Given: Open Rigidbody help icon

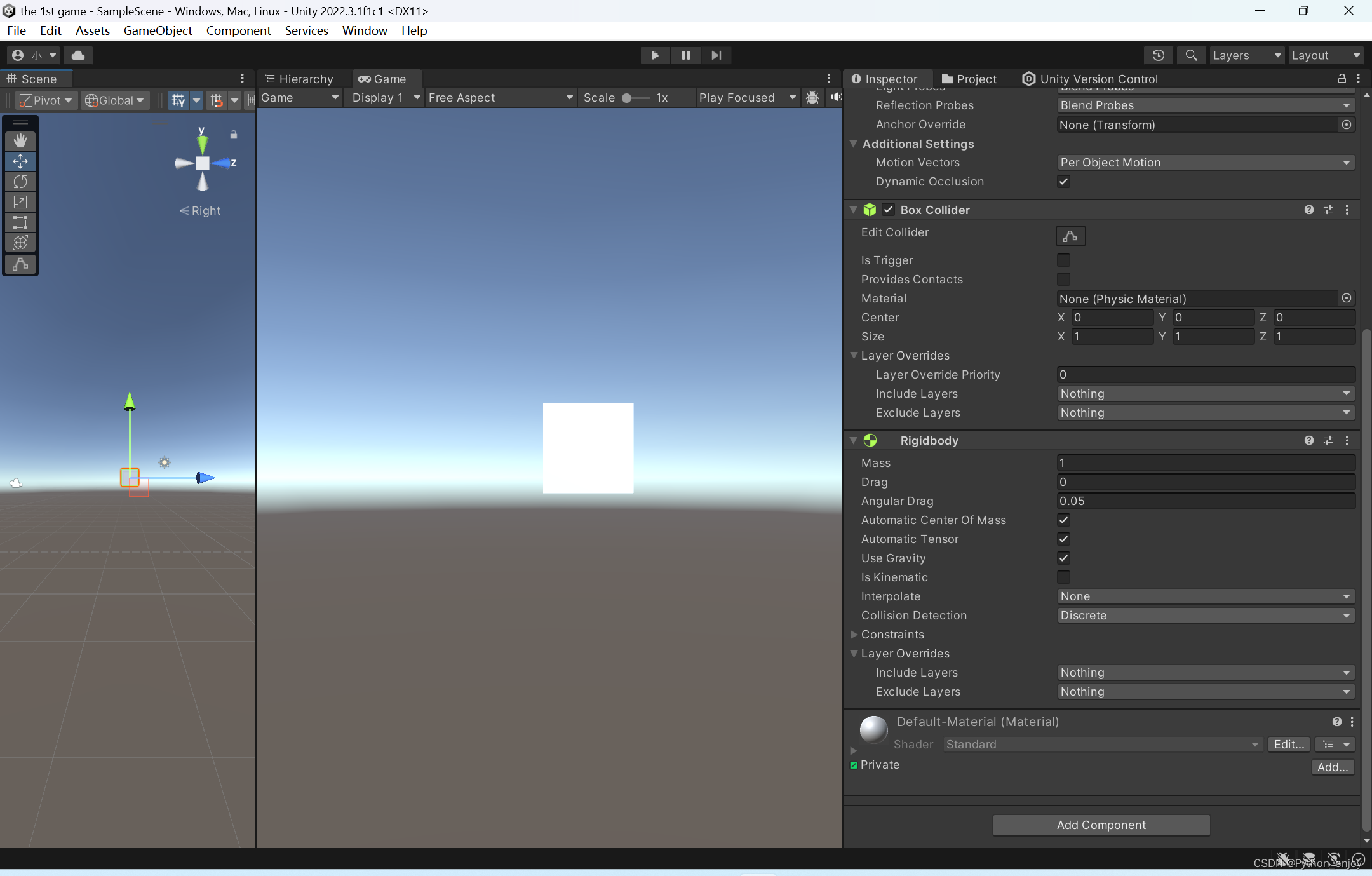Looking at the screenshot, I should pos(1309,440).
